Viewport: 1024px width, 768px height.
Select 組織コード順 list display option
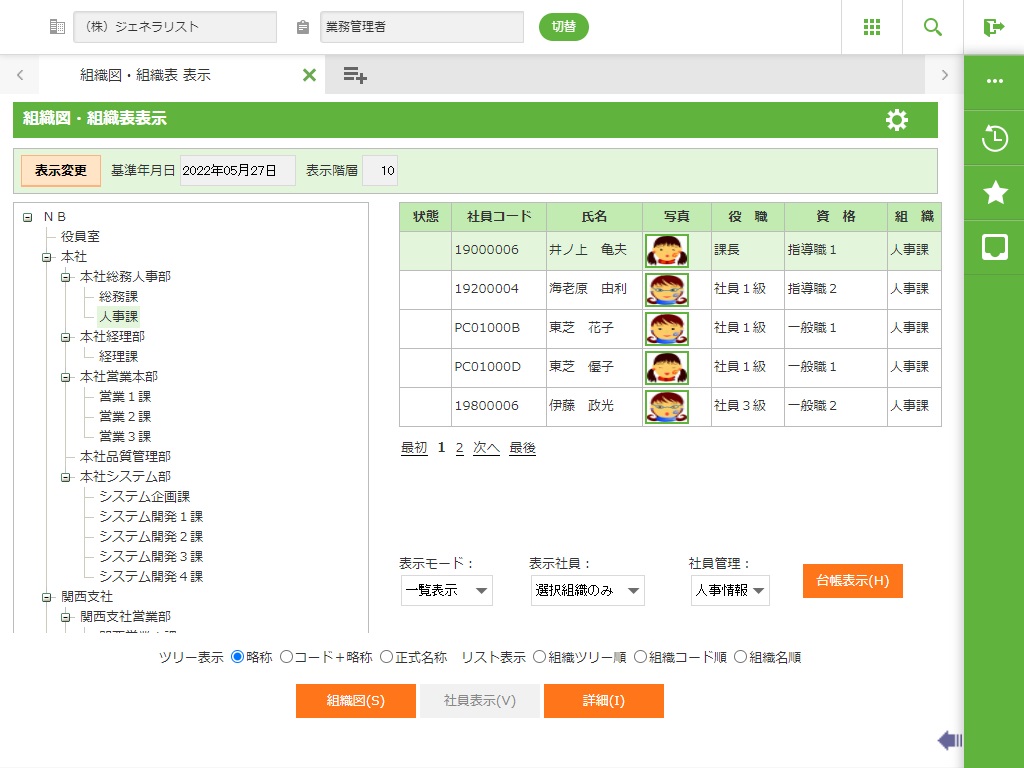[x=640, y=657]
